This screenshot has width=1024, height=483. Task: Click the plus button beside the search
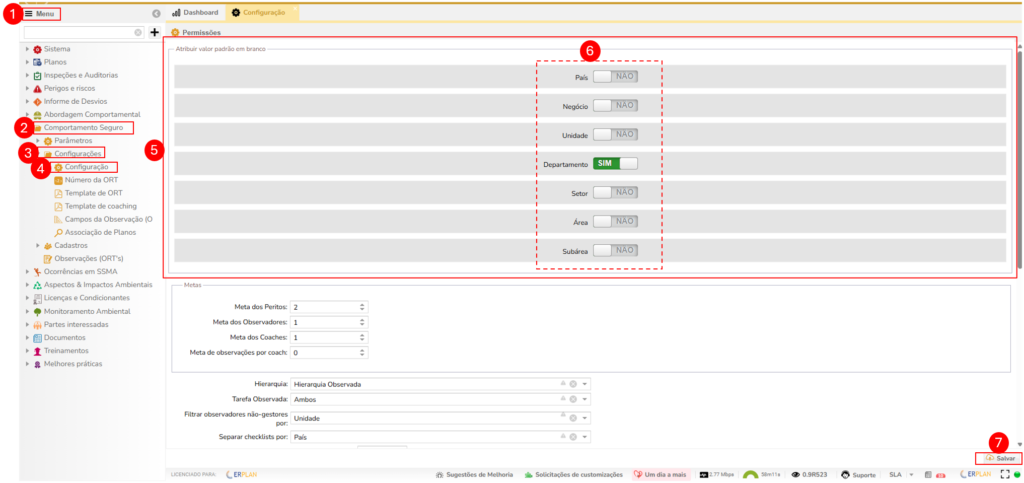pos(155,32)
